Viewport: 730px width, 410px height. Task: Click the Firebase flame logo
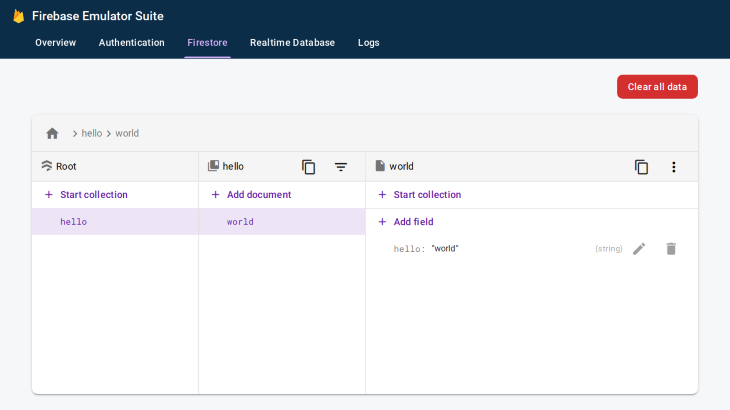point(19,16)
